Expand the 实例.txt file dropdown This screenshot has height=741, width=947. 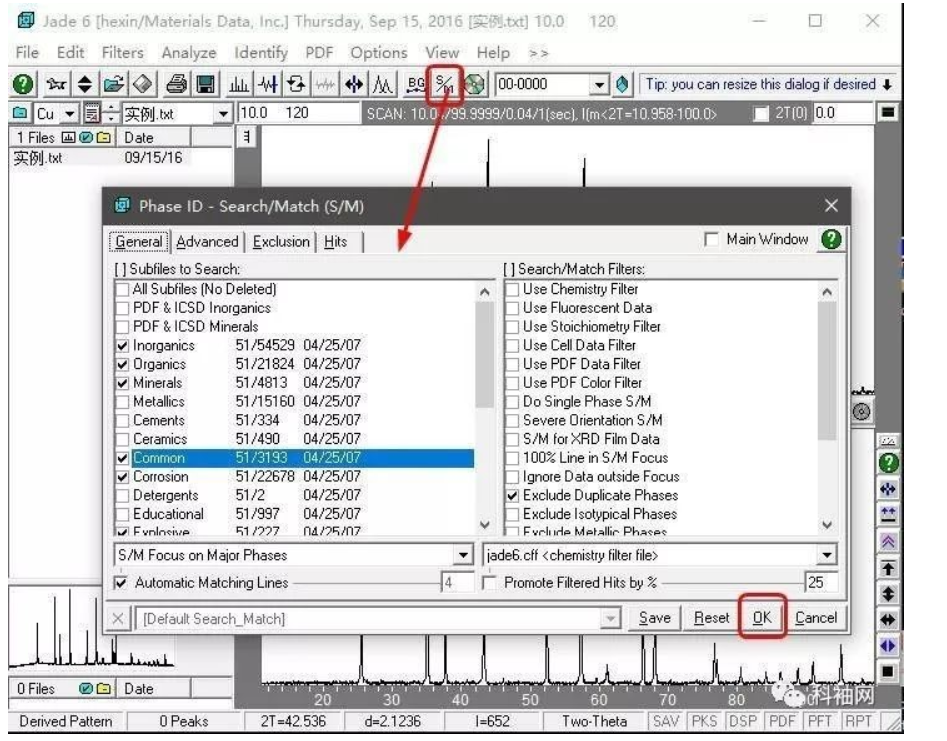[223, 114]
